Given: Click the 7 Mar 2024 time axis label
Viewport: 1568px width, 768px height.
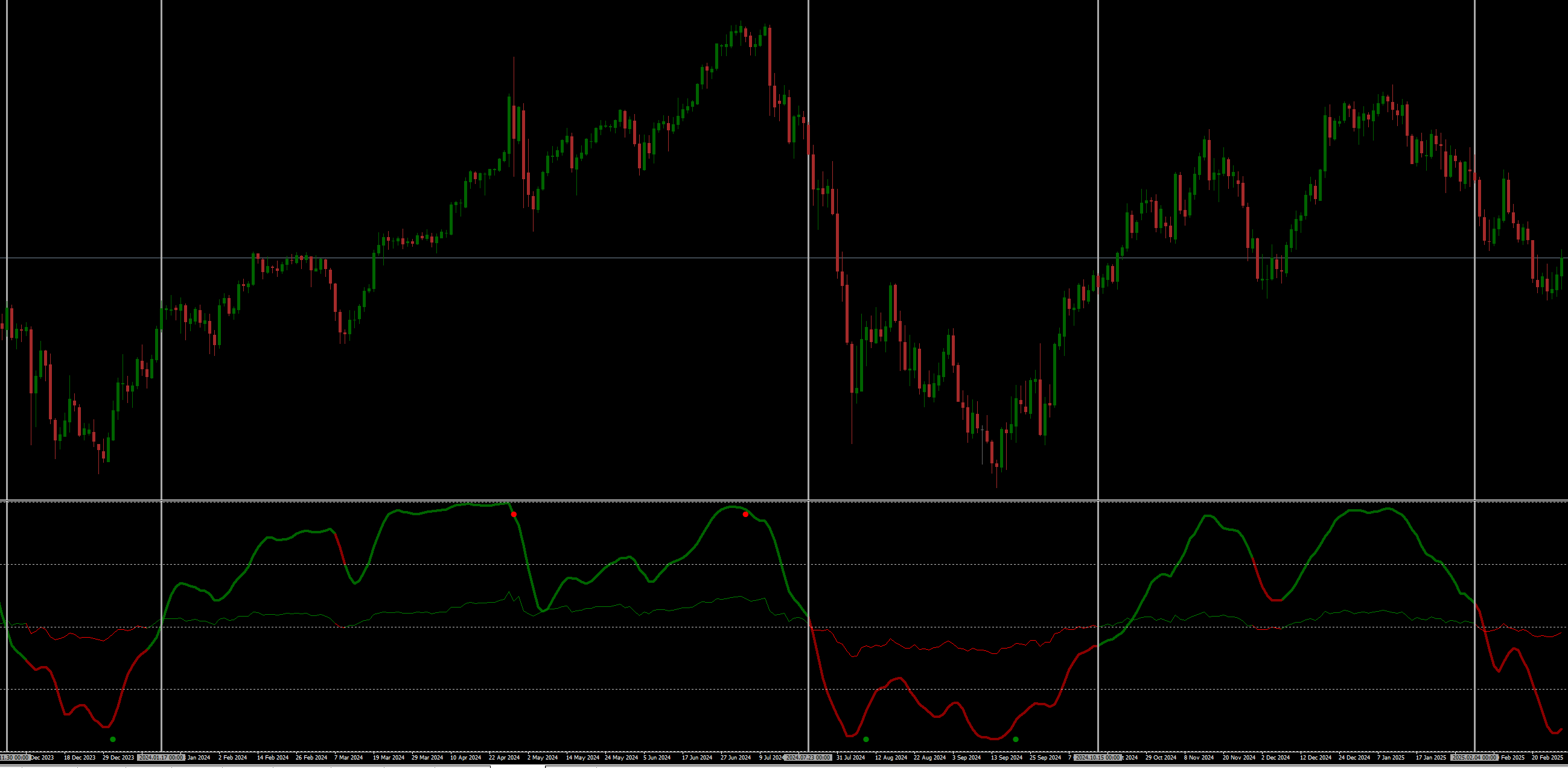Looking at the screenshot, I should pyautogui.click(x=348, y=758).
